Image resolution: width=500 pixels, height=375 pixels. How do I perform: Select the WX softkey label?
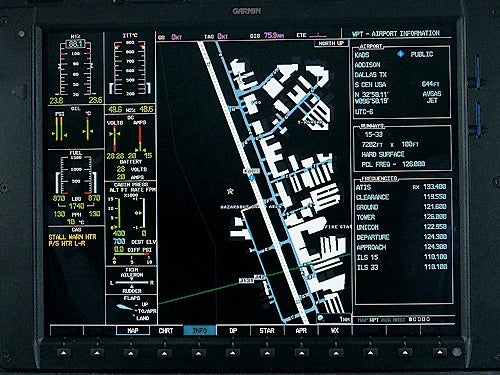tap(335, 330)
